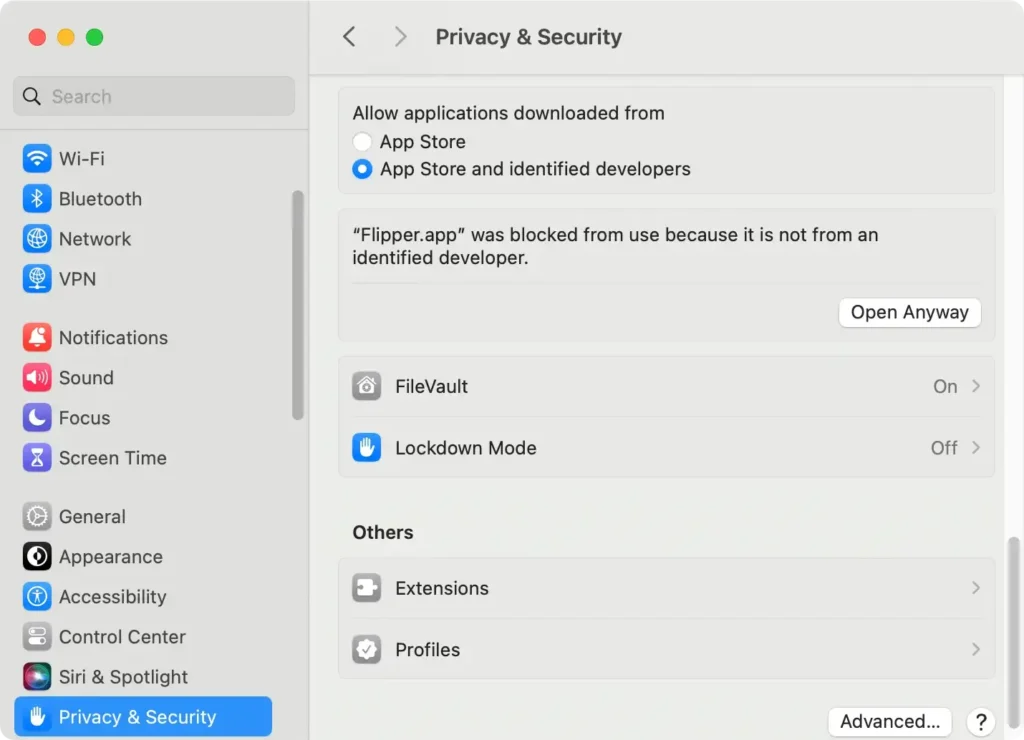Click the Open Anyway button
Viewport: 1024px width, 740px height.
coord(909,312)
